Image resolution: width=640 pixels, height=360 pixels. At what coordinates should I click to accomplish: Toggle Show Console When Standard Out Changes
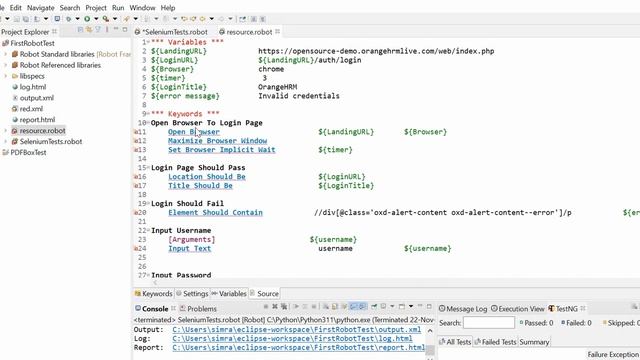pyautogui.click(x=353, y=307)
